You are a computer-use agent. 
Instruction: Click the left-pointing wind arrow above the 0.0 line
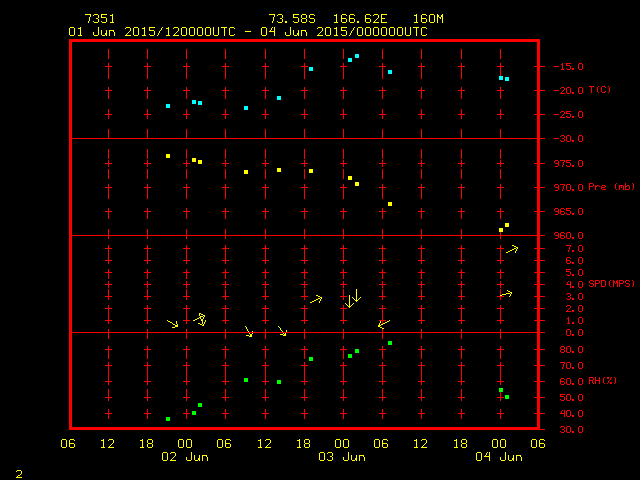(x=383, y=323)
